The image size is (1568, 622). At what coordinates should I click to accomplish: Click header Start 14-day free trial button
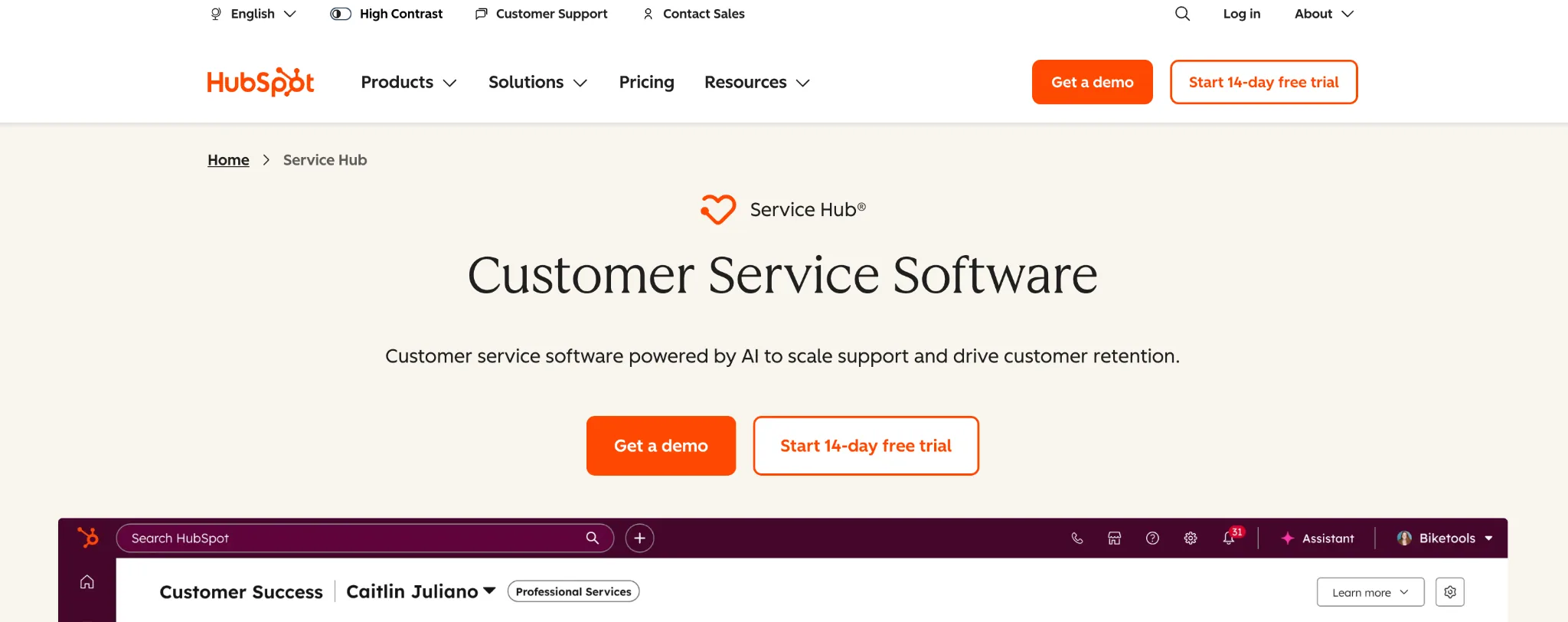[x=1263, y=82]
